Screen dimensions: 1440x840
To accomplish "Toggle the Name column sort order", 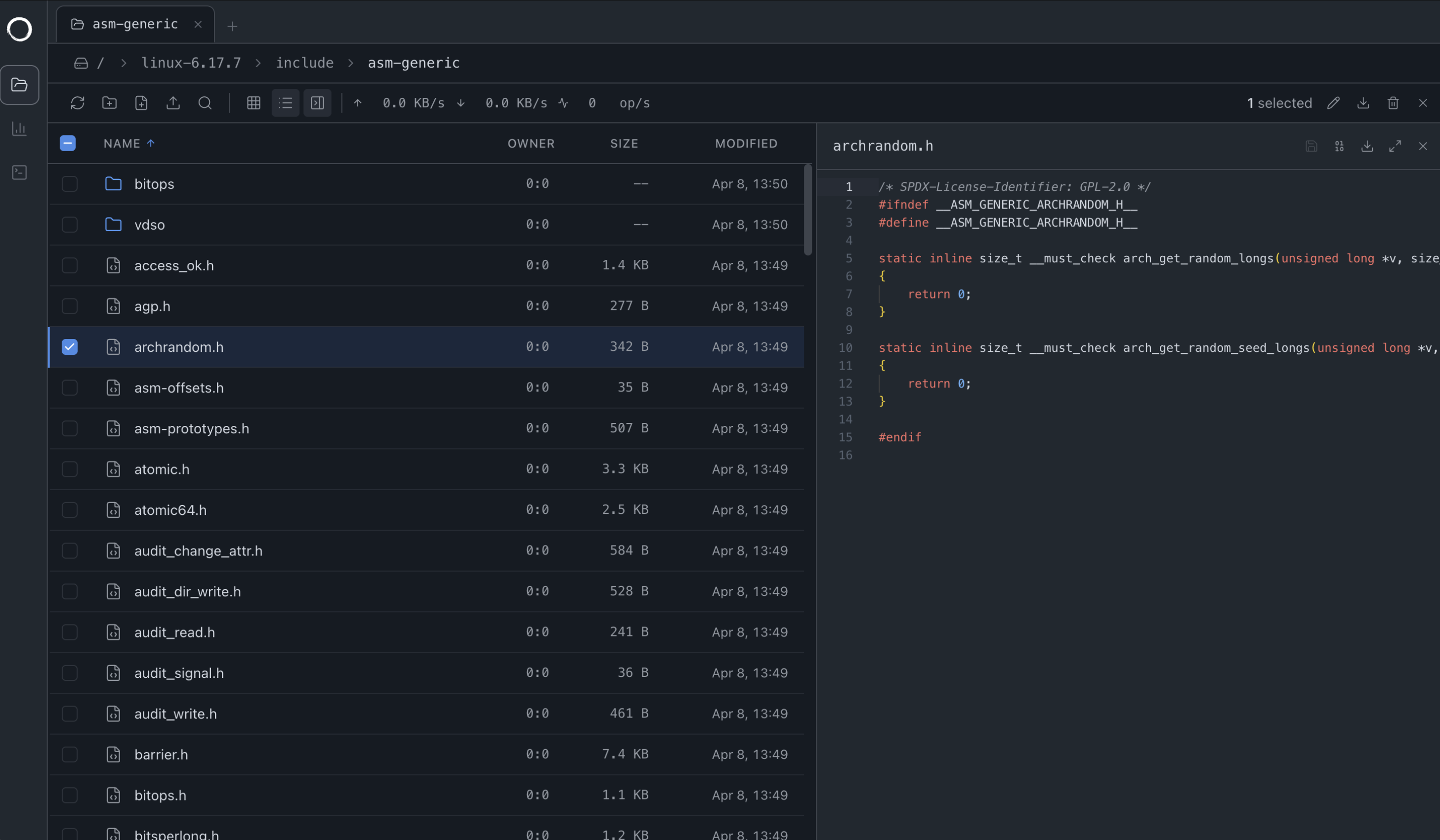I will (x=128, y=143).
